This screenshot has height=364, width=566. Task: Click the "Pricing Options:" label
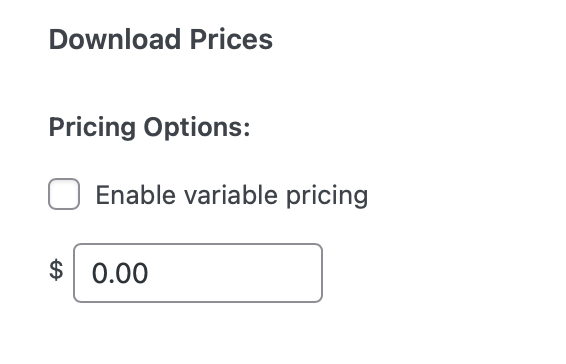pos(149,127)
